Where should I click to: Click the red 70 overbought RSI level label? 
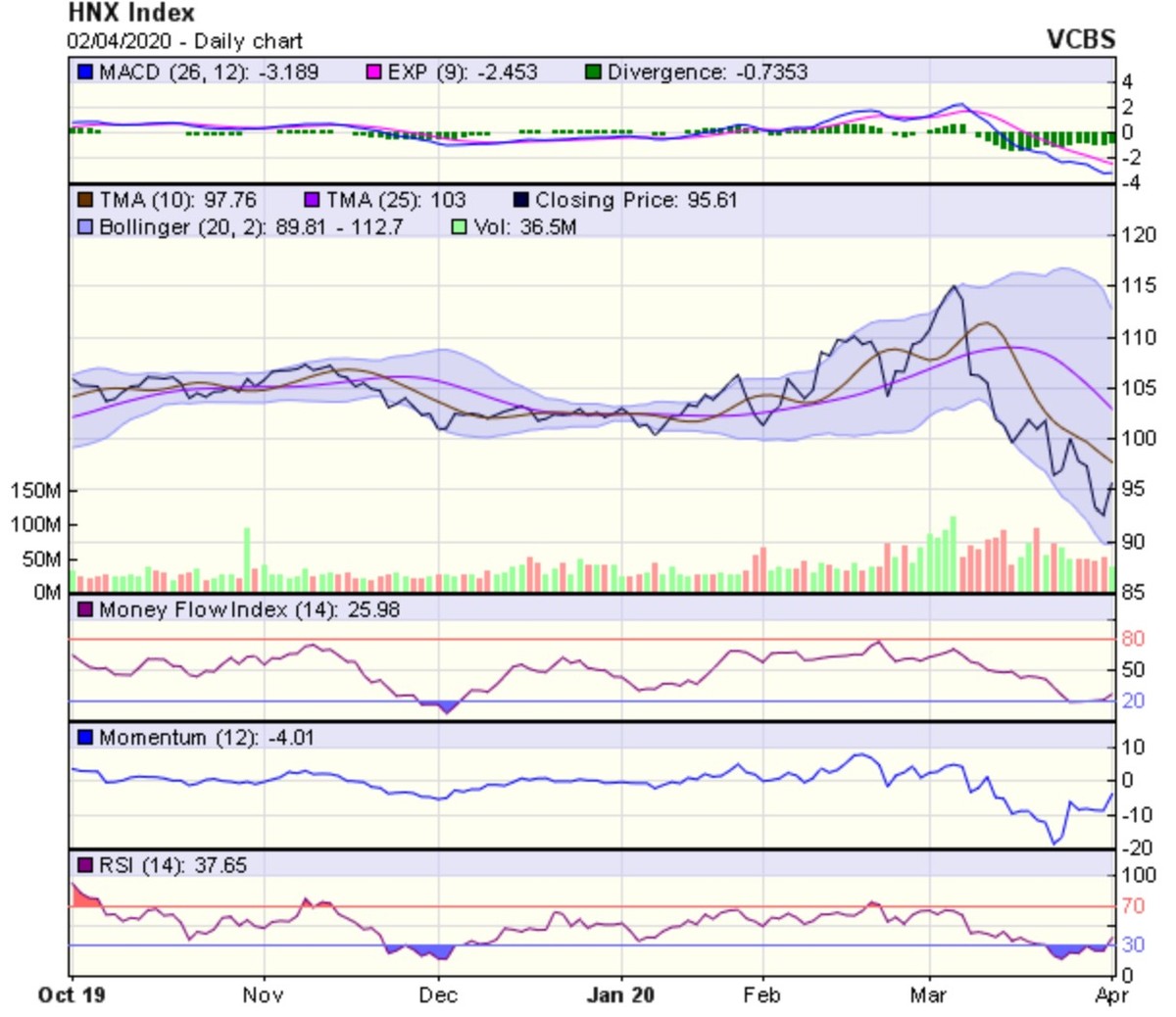(x=1133, y=906)
